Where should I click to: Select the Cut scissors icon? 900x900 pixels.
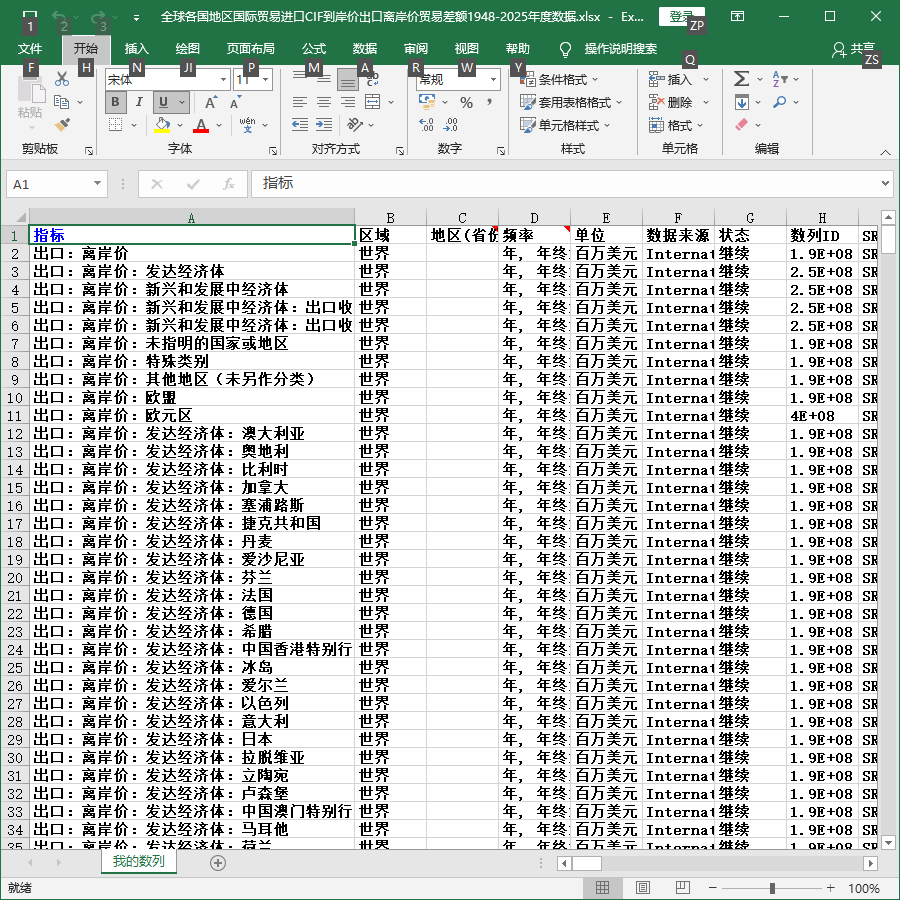(61, 79)
